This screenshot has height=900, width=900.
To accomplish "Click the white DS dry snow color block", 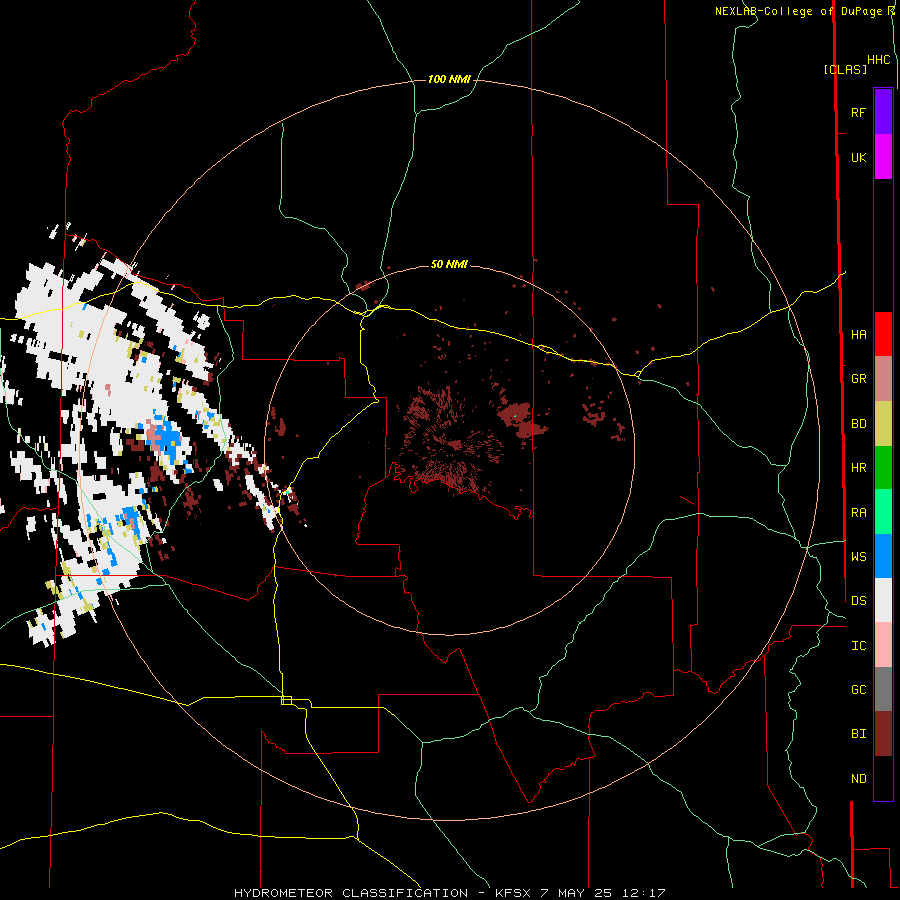I will 883,600.
